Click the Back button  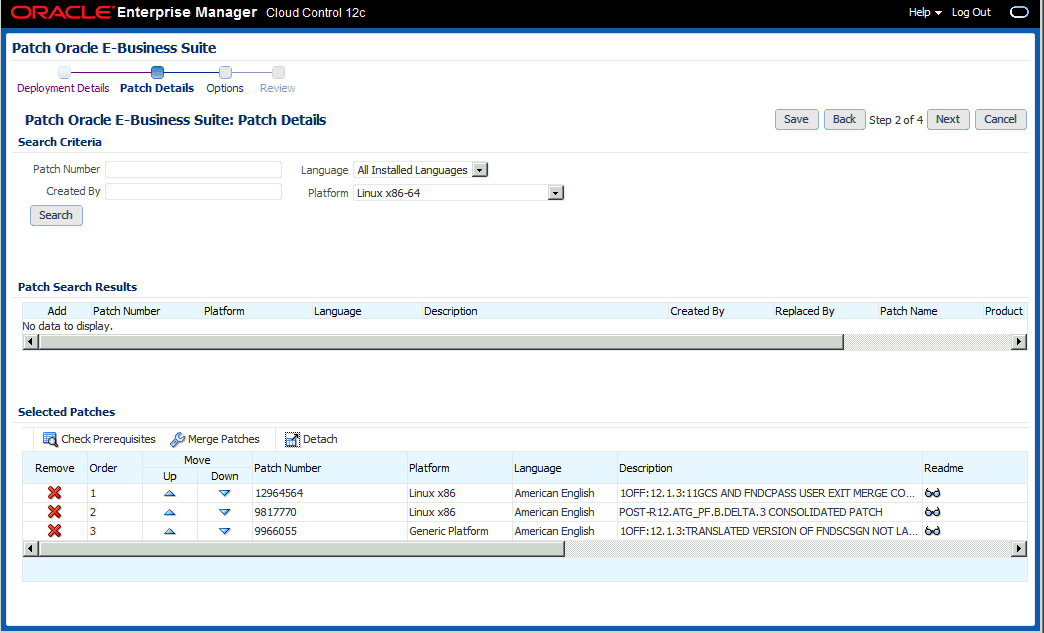click(844, 119)
